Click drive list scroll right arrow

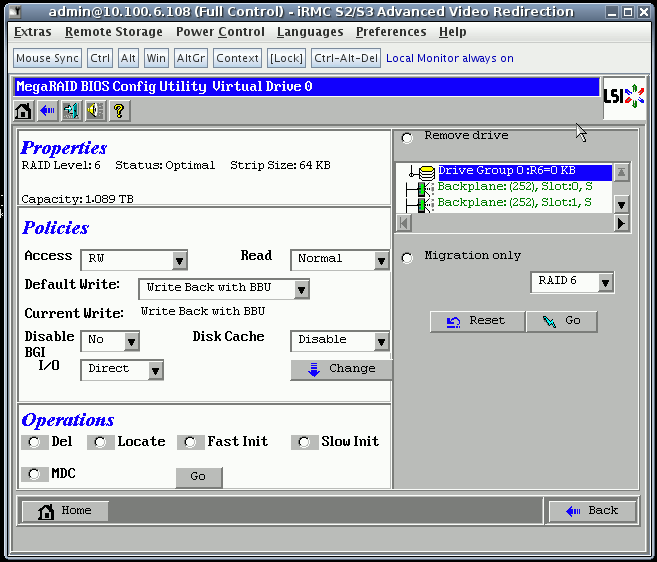tap(621, 223)
